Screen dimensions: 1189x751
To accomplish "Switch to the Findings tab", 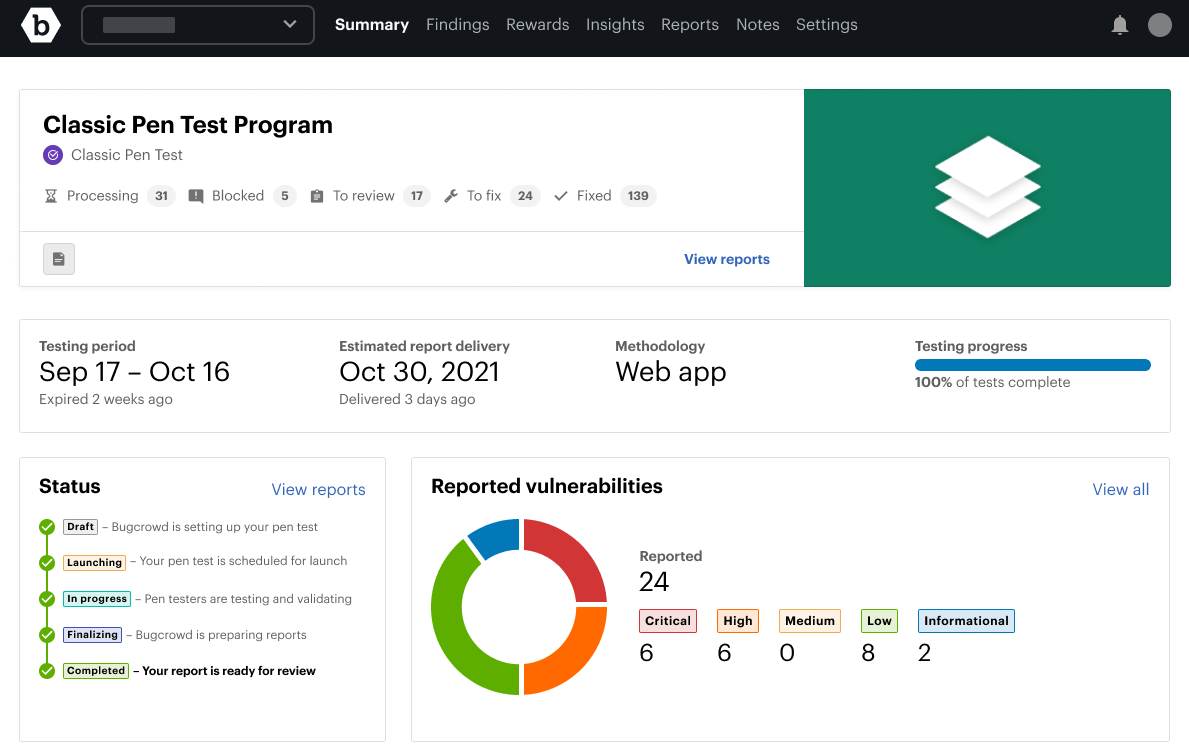I will (457, 25).
